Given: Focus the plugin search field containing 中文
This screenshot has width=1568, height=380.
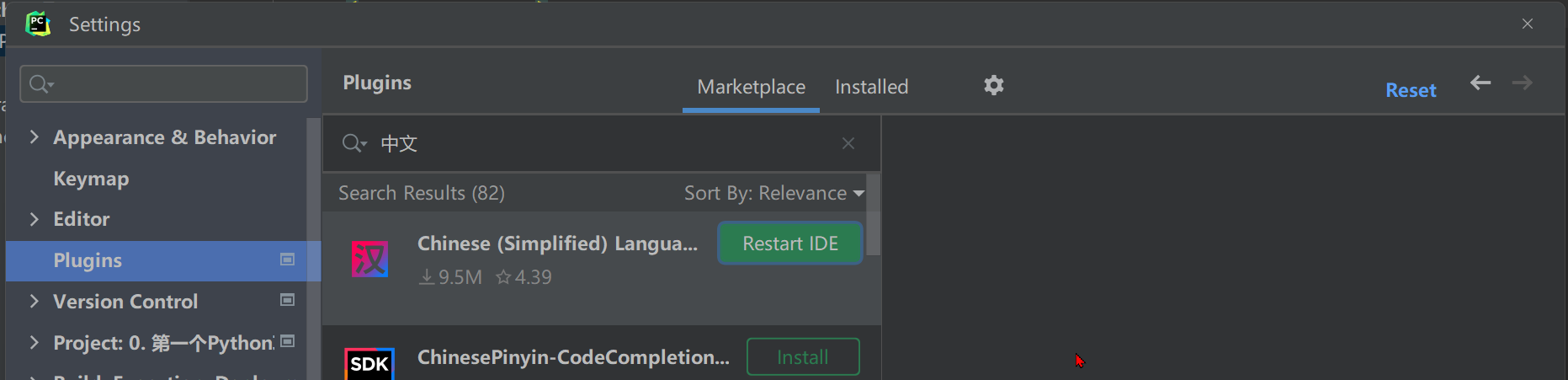Looking at the screenshot, I should click(x=602, y=143).
